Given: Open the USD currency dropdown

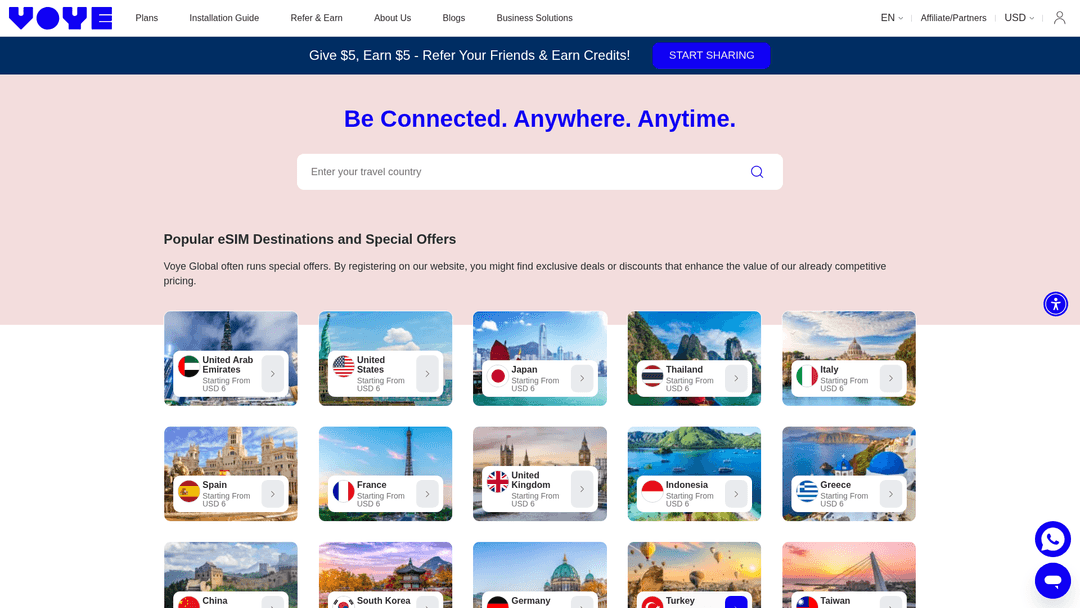Looking at the screenshot, I should tap(1019, 17).
